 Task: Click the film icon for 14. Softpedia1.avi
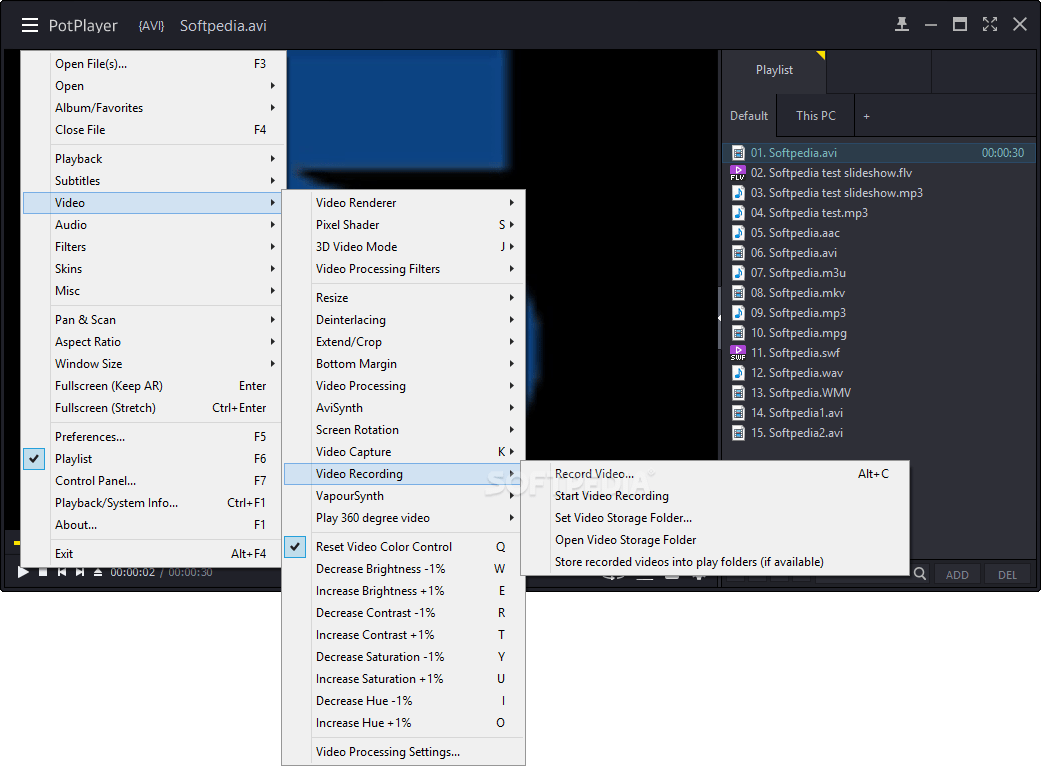738,412
